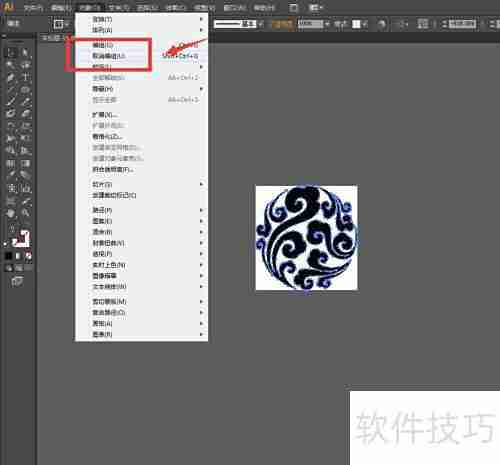Switch to Gradient fill mode
This screenshot has height=465, width=500.
18,256
